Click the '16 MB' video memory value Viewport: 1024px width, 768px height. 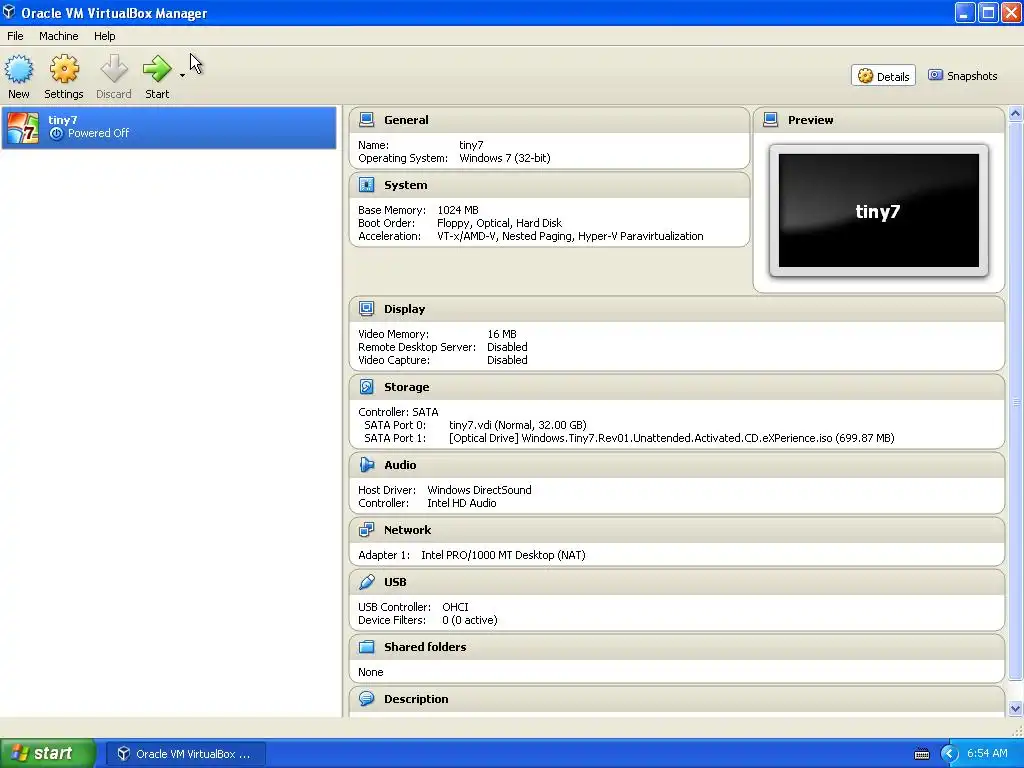[x=502, y=334]
